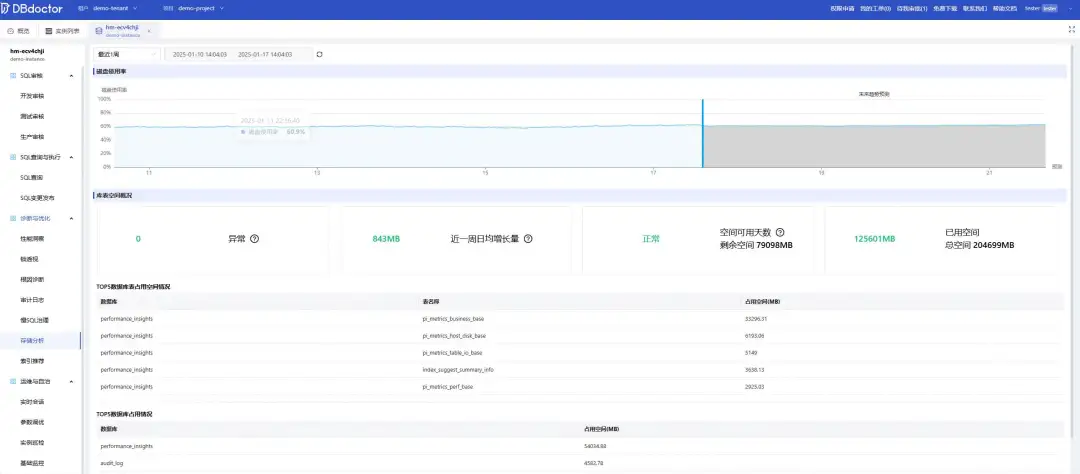This screenshot has width=1080, height=474.
Task: Click 联系我们 link
Action: pos(975,8)
